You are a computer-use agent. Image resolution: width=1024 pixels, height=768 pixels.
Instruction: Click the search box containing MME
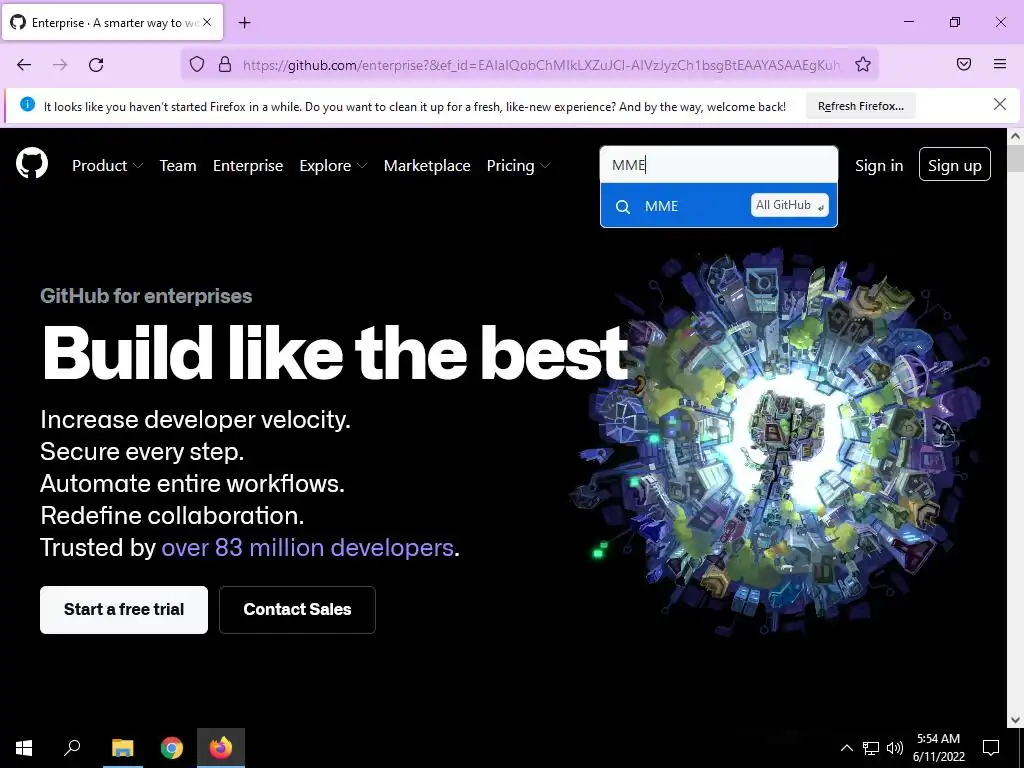coord(718,165)
